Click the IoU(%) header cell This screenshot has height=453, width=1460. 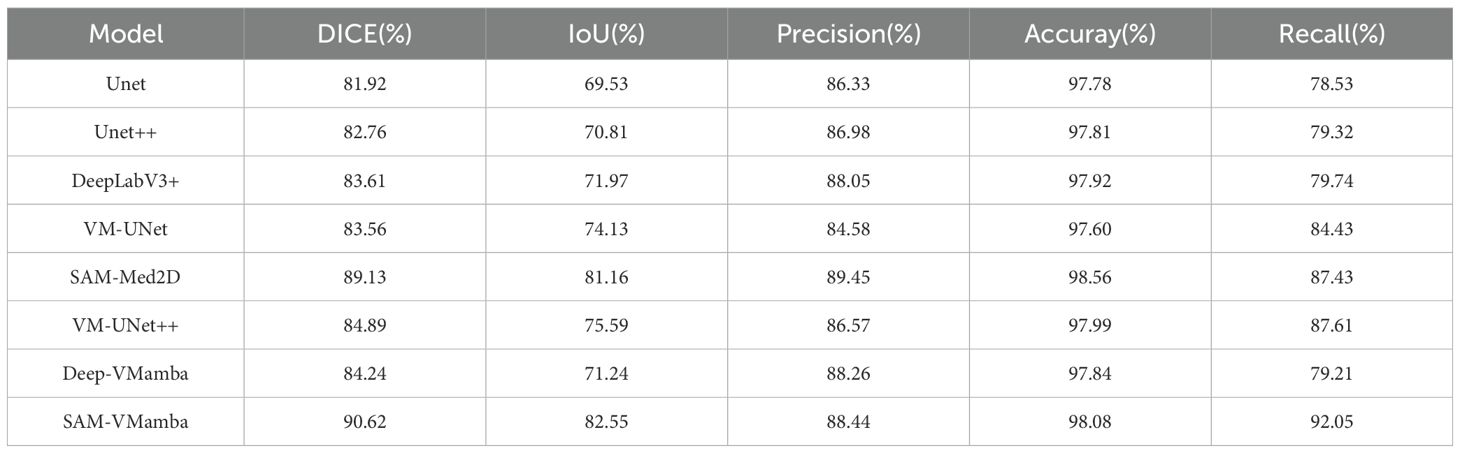point(606,34)
